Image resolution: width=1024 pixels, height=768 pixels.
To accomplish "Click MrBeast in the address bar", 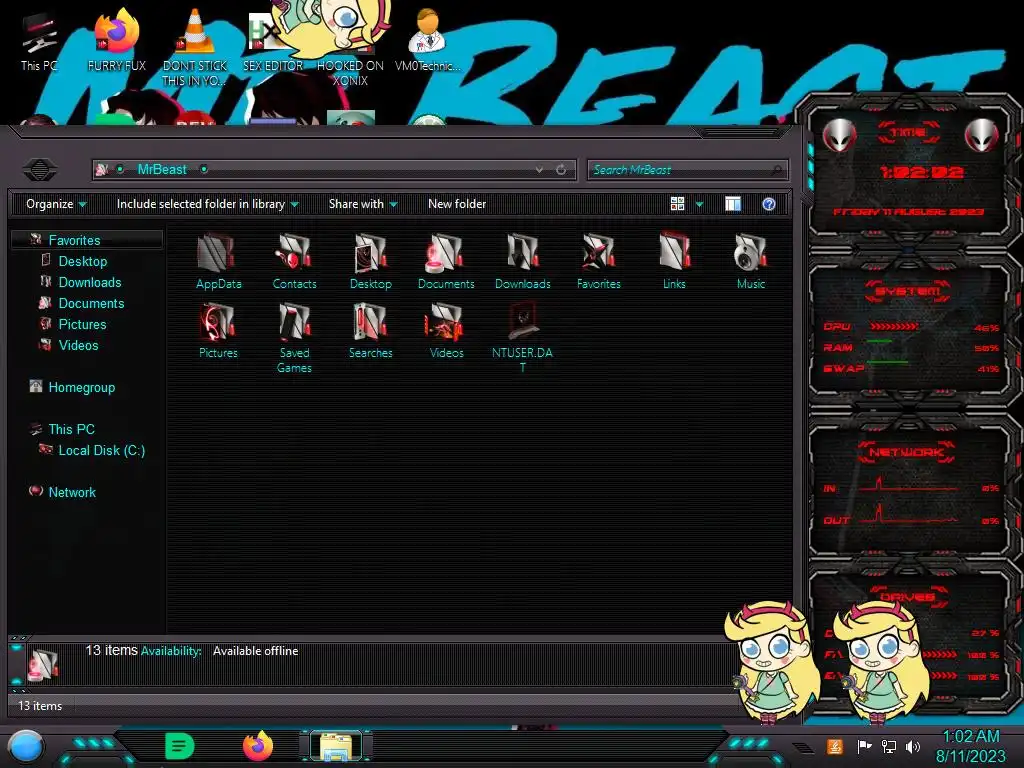I will point(162,170).
